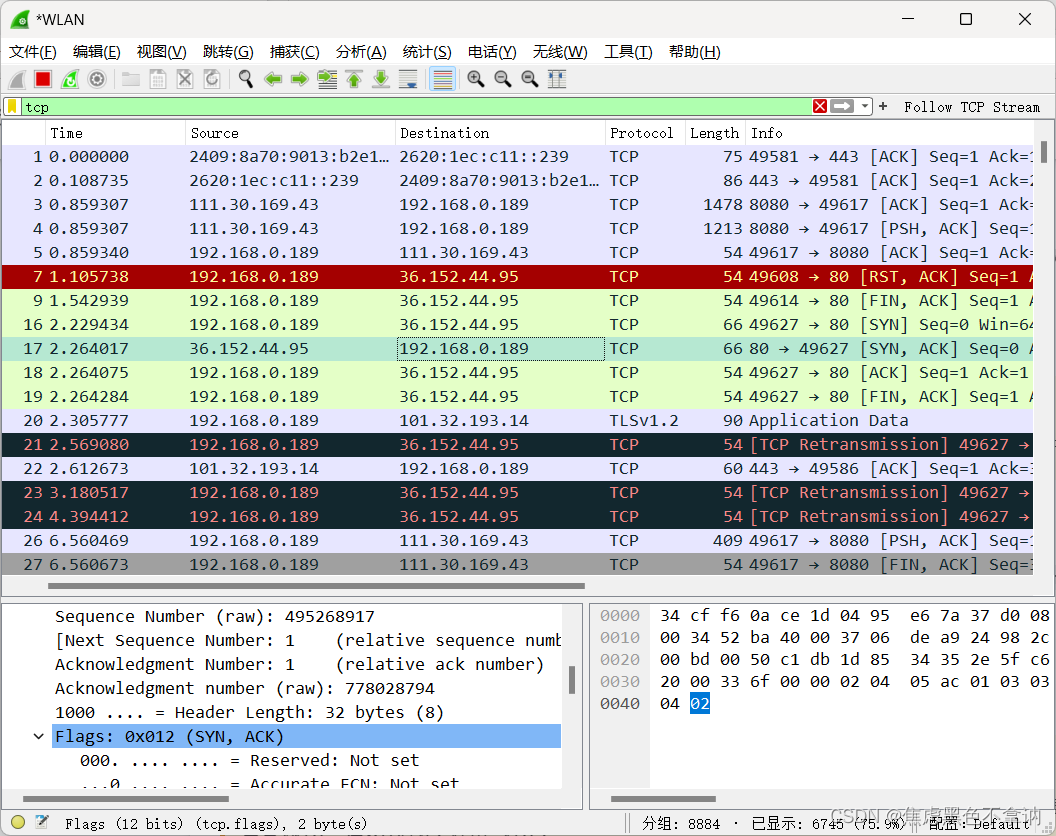Clear the display filter with red X

[820, 106]
